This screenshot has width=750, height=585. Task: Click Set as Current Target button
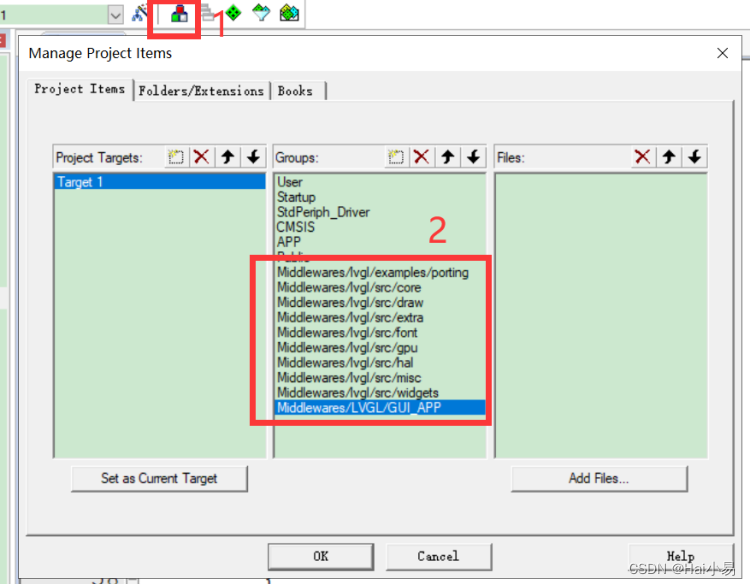pyautogui.click(x=159, y=478)
